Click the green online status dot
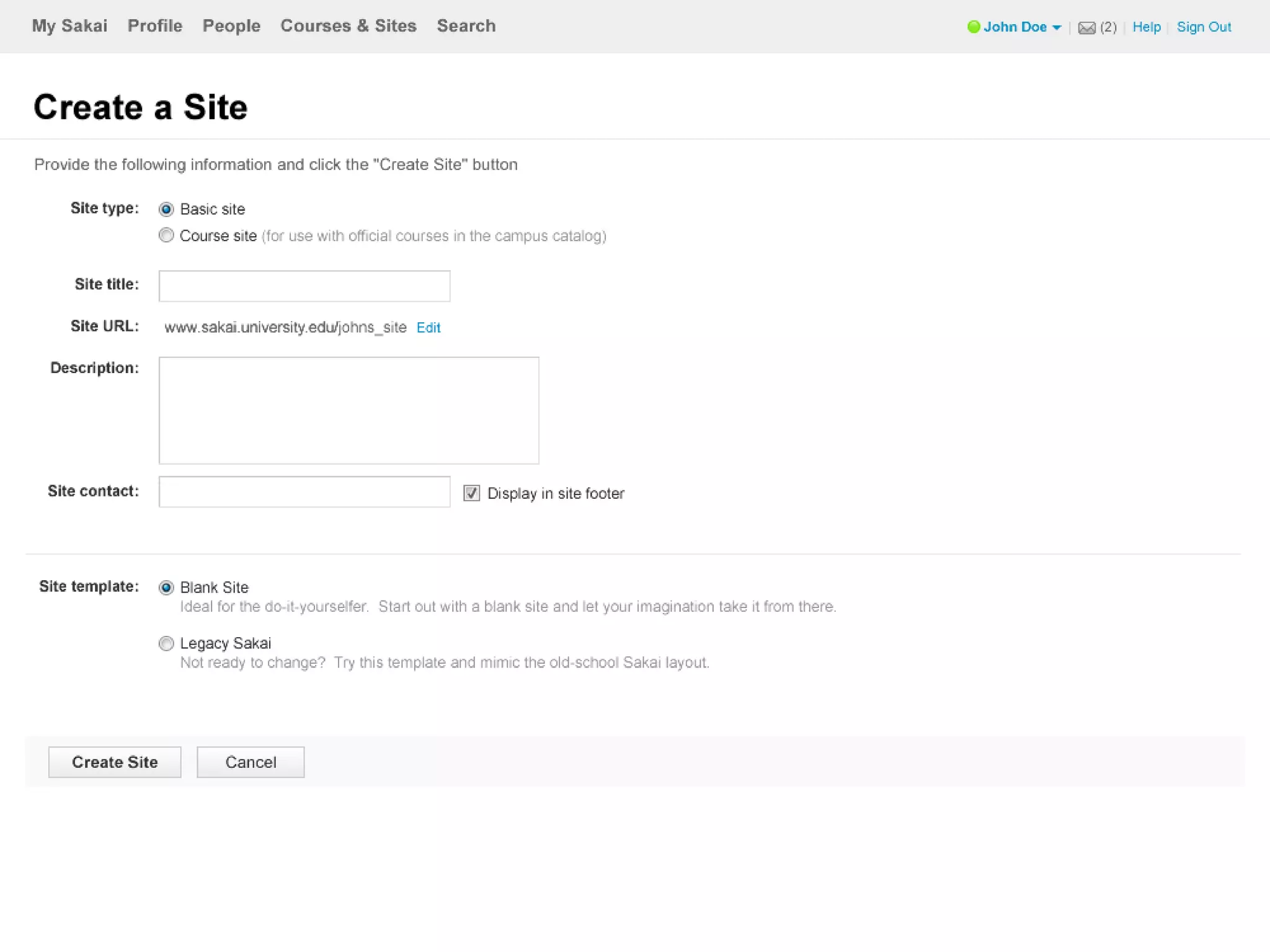 click(x=974, y=27)
